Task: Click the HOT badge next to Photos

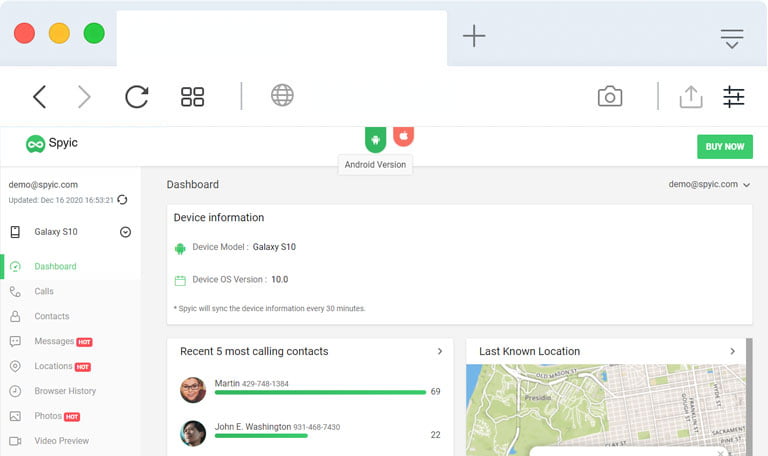Action: click(x=72, y=417)
